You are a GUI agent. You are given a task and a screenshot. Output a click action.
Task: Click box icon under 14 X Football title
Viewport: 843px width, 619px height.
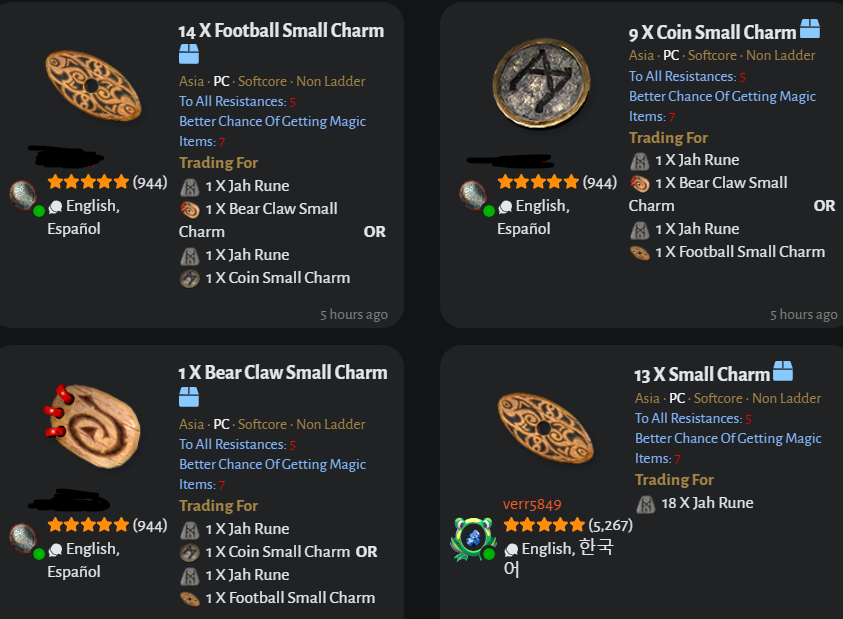pyautogui.click(x=189, y=55)
